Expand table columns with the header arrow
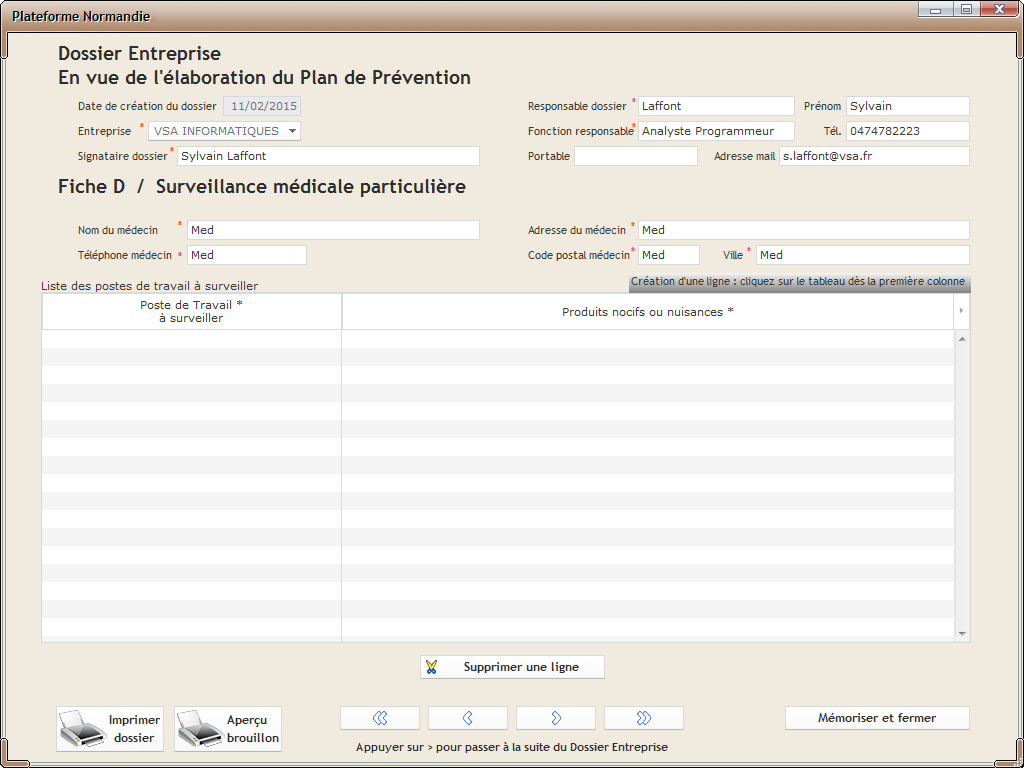The height and width of the screenshot is (768, 1024). pyautogui.click(x=961, y=312)
